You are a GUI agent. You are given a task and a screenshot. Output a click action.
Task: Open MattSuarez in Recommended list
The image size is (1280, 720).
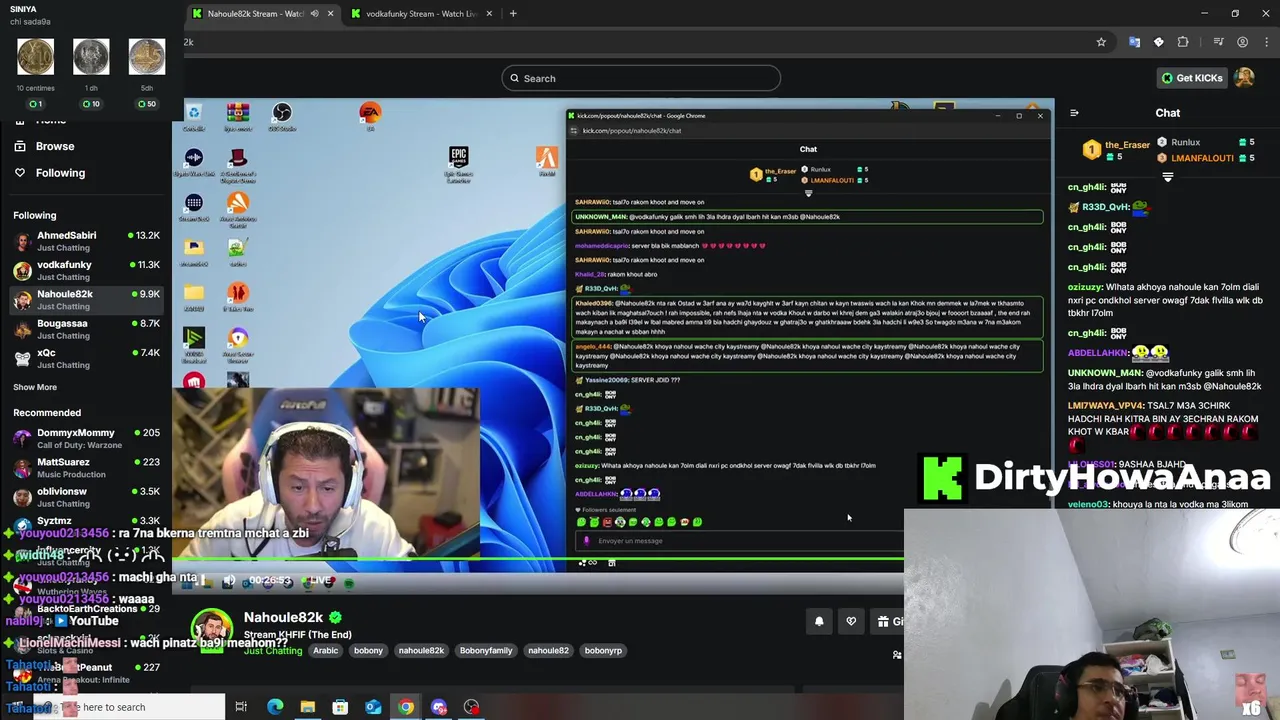click(x=87, y=468)
